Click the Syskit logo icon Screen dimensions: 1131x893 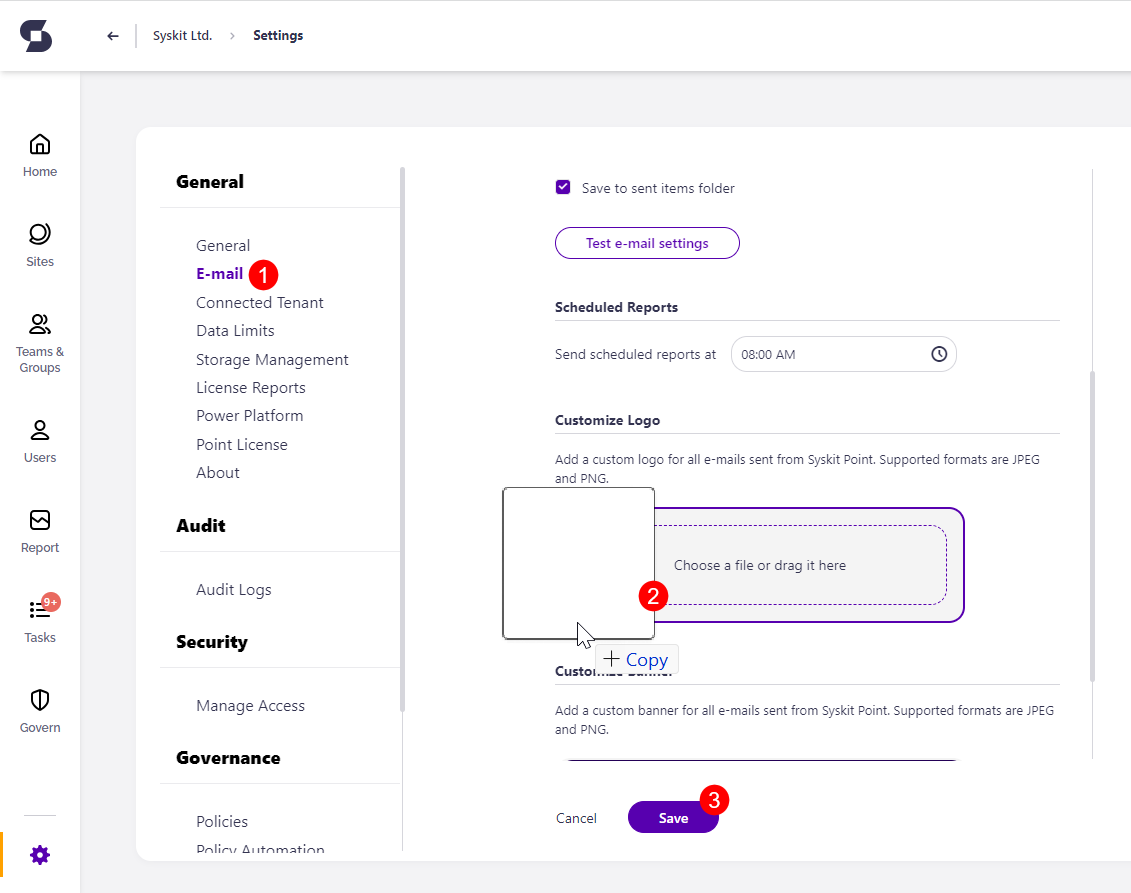pos(36,36)
